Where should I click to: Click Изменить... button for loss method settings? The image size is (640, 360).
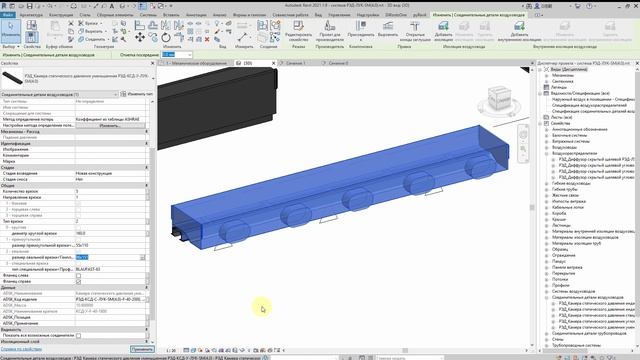tap(110, 125)
